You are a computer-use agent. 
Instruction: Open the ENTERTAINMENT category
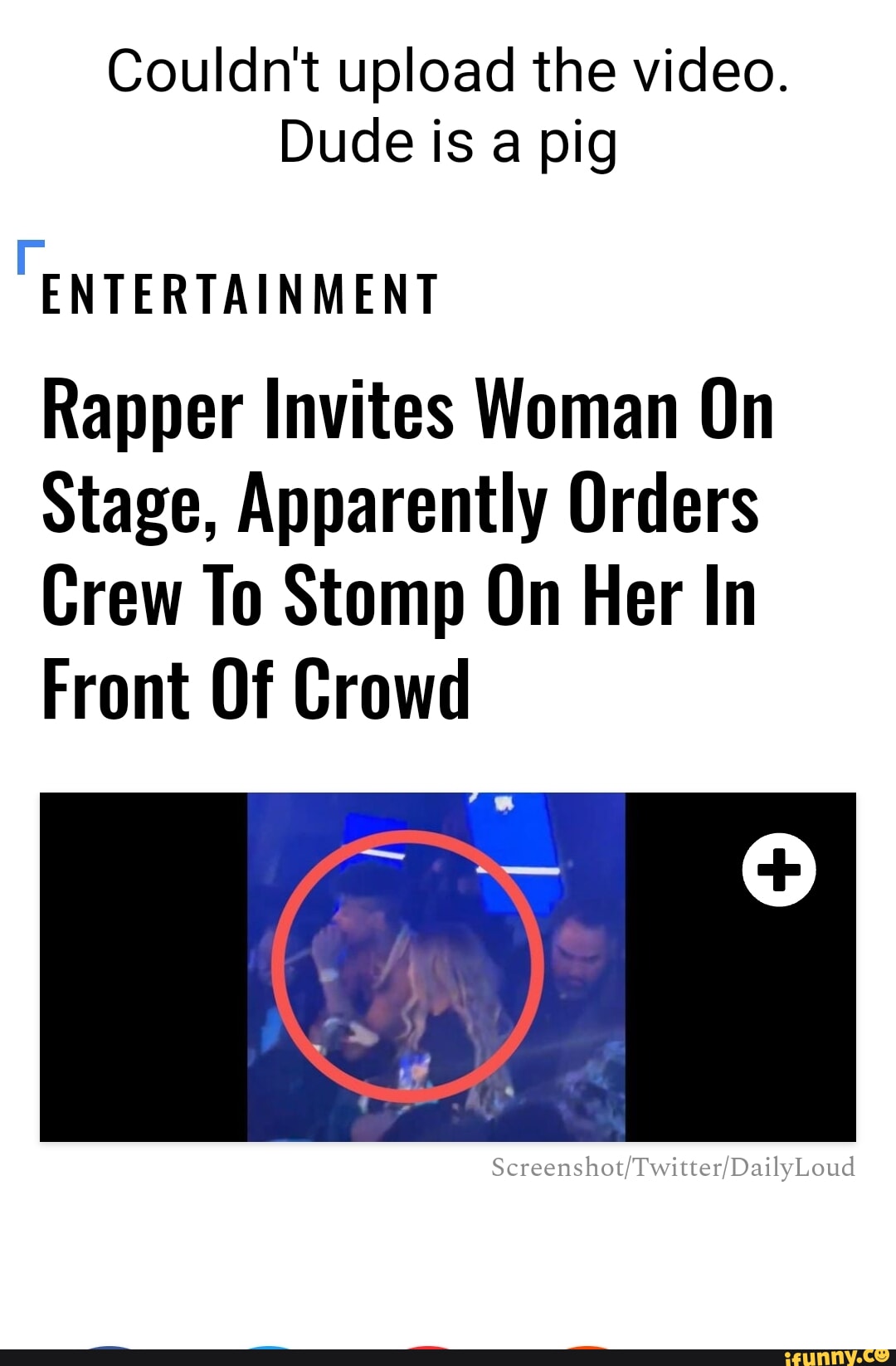click(240, 295)
